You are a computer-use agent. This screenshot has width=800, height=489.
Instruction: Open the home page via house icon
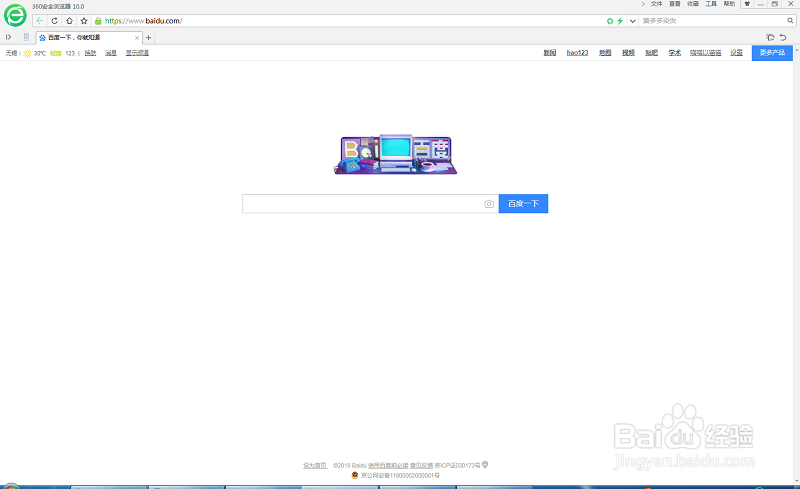coord(69,21)
